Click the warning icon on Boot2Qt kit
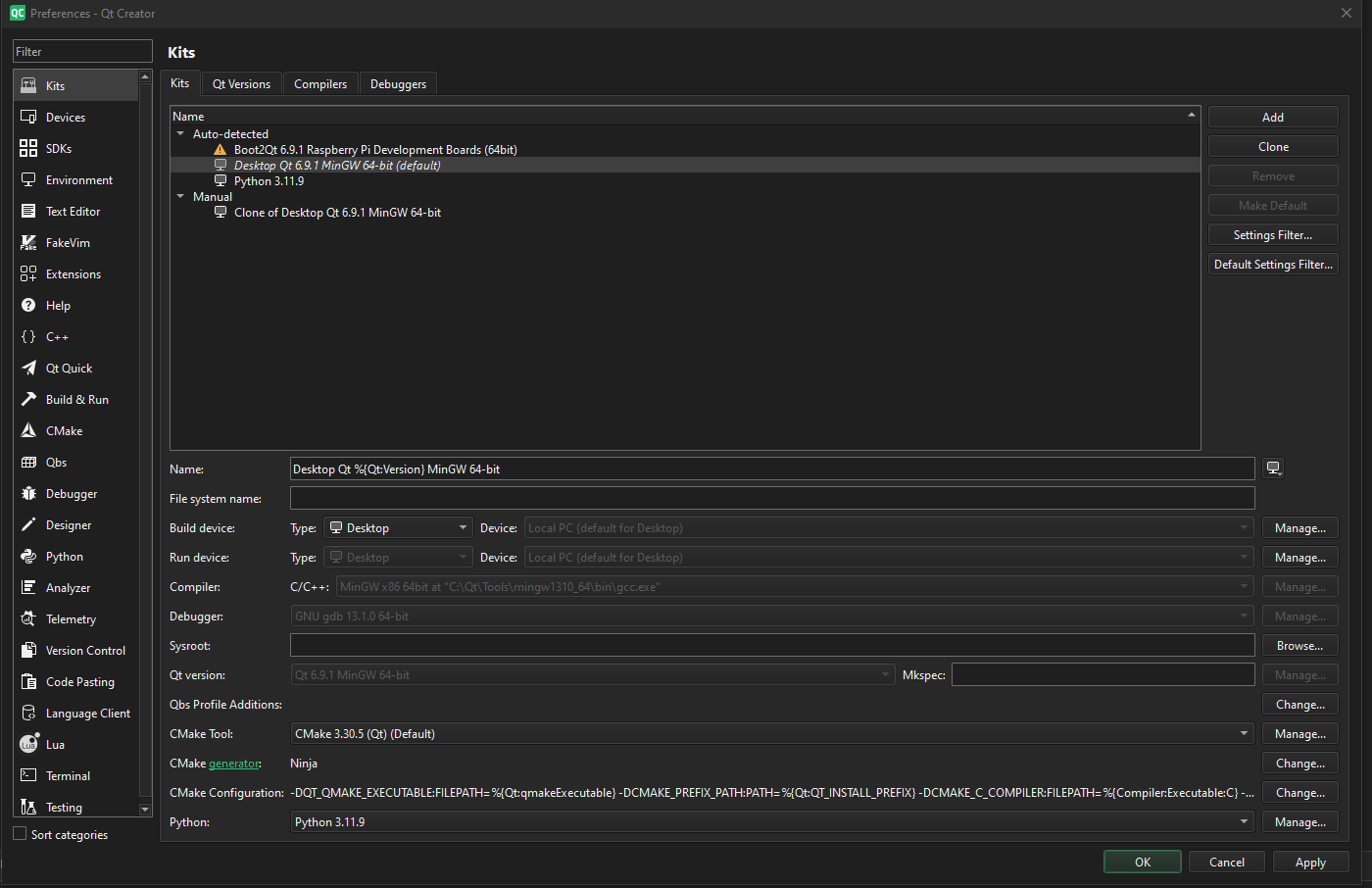The width and height of the screenshot is (1372, 888). coord(220,150)
